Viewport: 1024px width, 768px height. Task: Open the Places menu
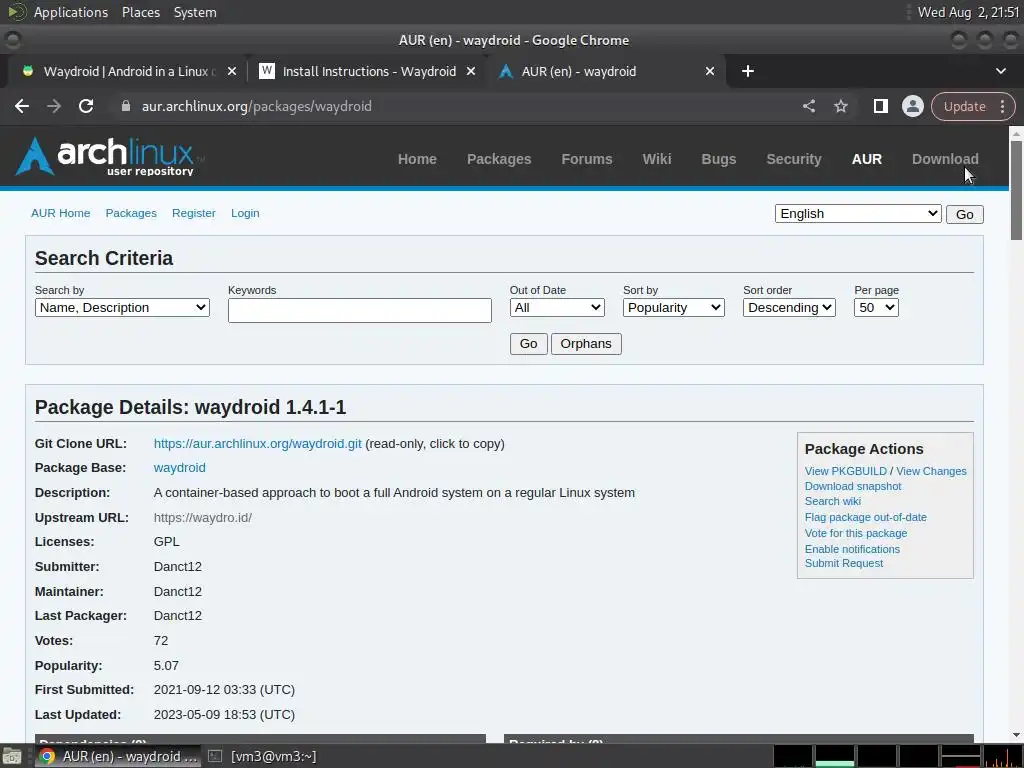140,12
